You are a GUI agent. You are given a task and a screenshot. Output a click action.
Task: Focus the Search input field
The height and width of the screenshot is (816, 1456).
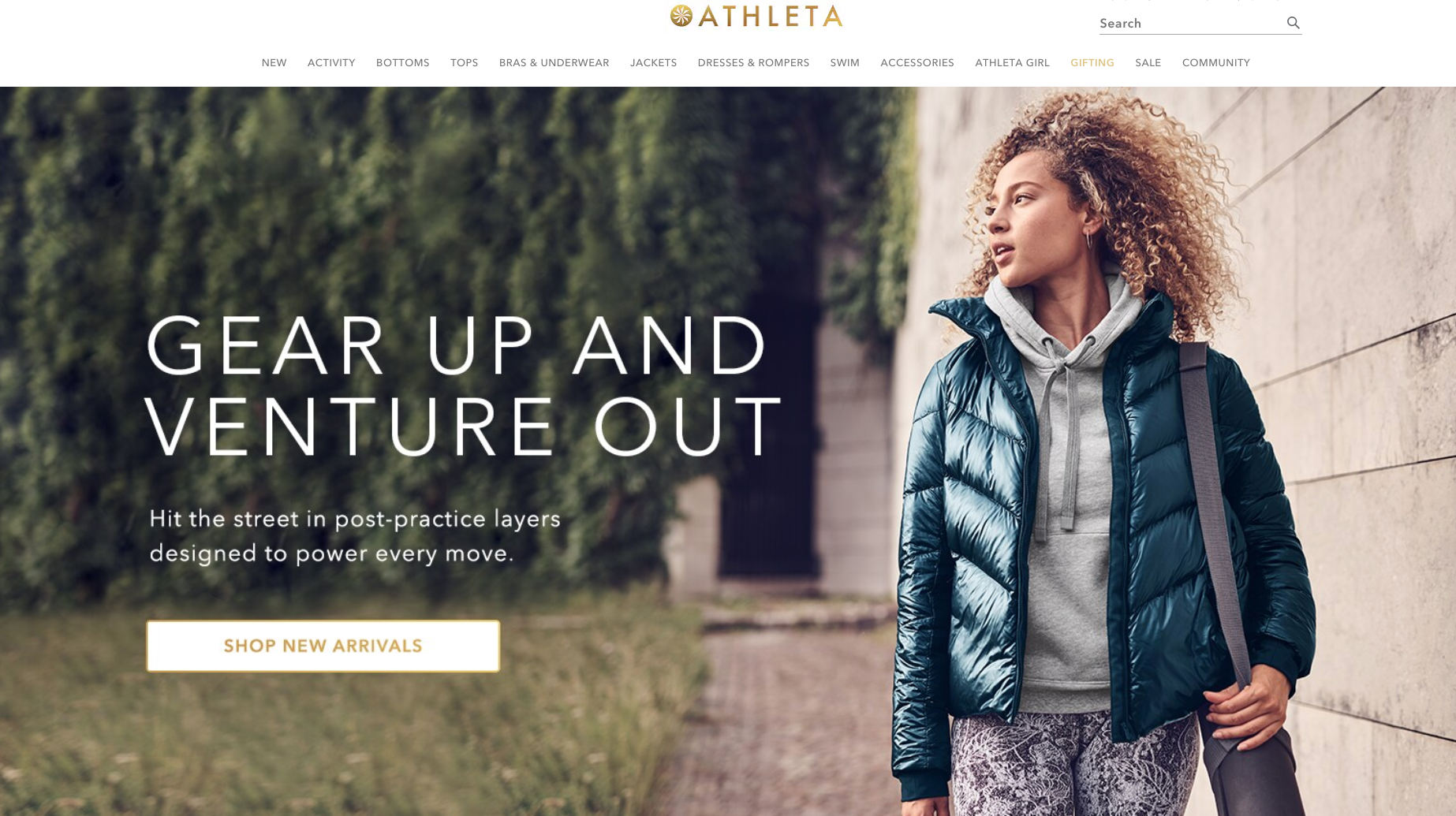1191,24
